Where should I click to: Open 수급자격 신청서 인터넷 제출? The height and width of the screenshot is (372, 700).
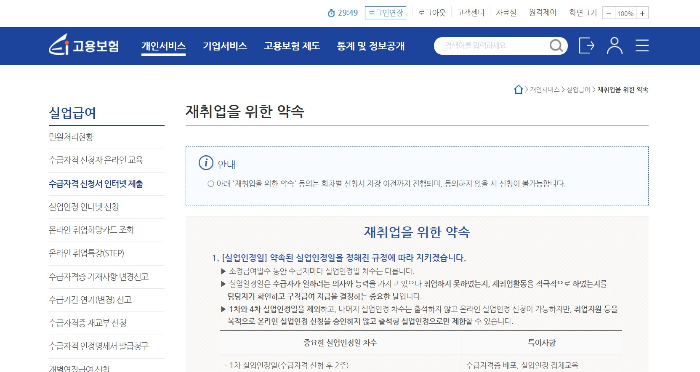click(x=96, y=184)
